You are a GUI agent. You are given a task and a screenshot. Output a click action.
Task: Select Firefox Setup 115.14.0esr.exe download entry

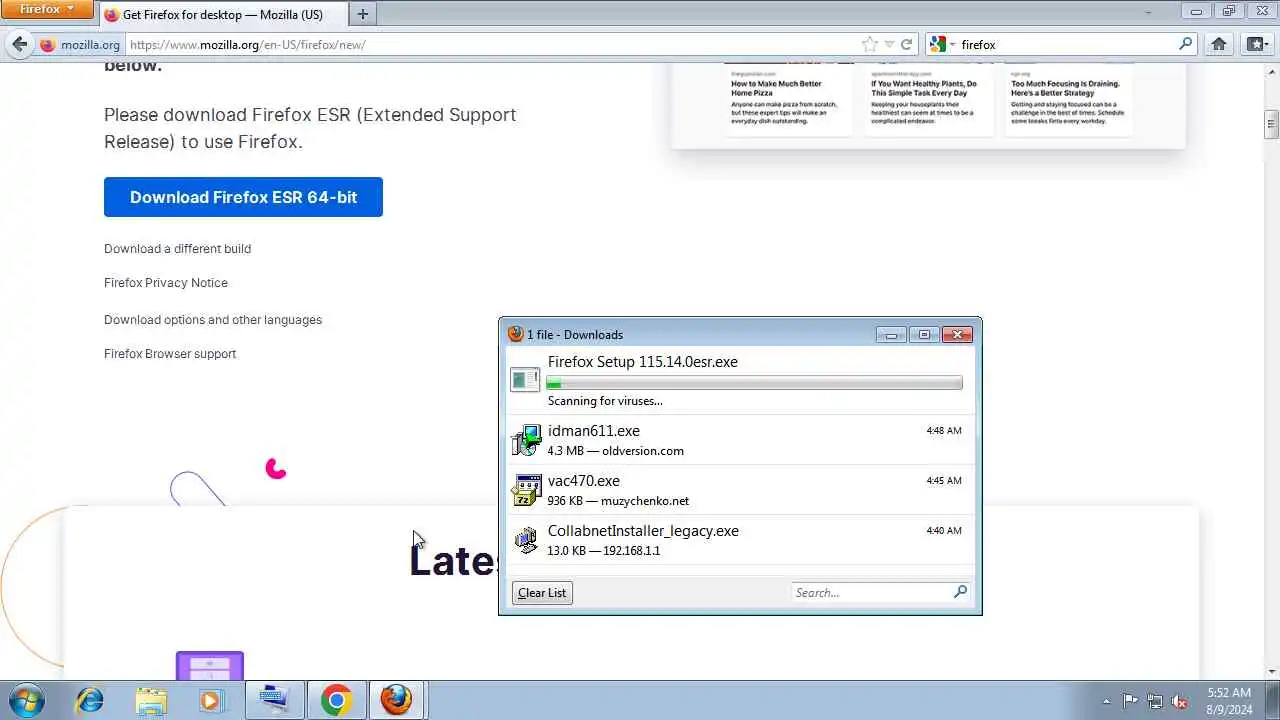coord(740,381)
